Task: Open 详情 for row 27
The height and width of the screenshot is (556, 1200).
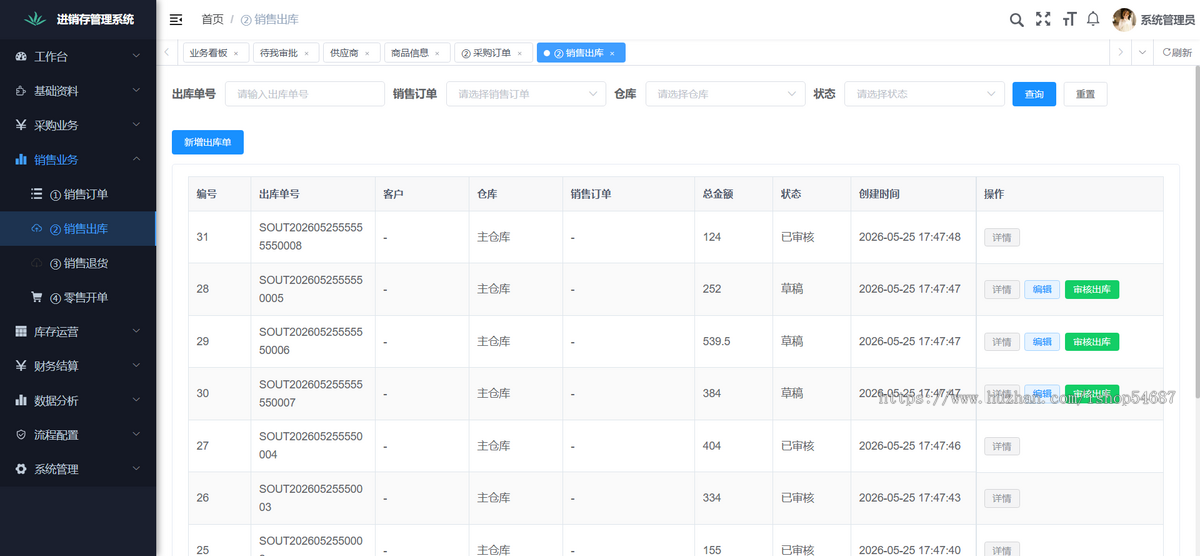Action: pyautogui.click(x=1002, y=446)
